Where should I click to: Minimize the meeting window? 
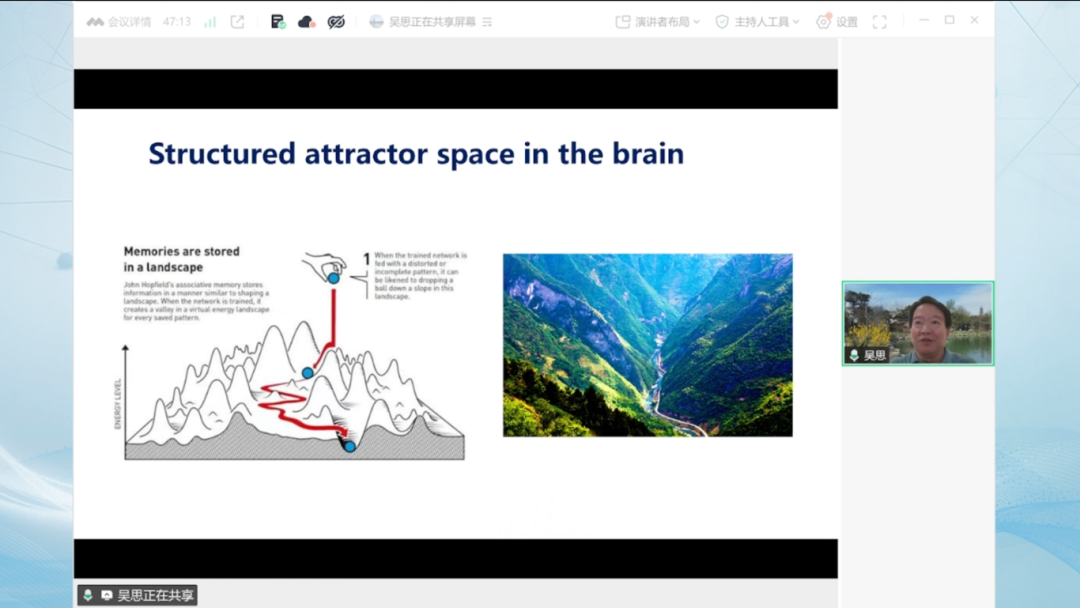[x=924, y=21]
